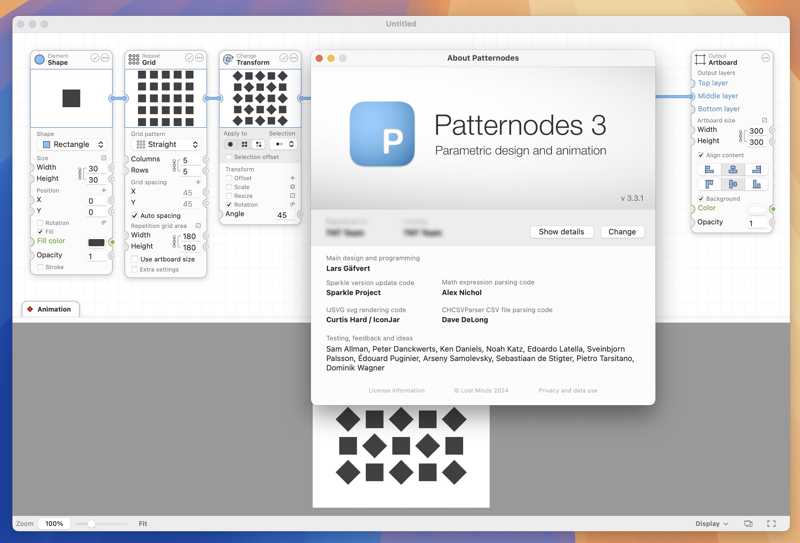
Task: Select align right icon in Artboard node
Action: tap(756, 169)
